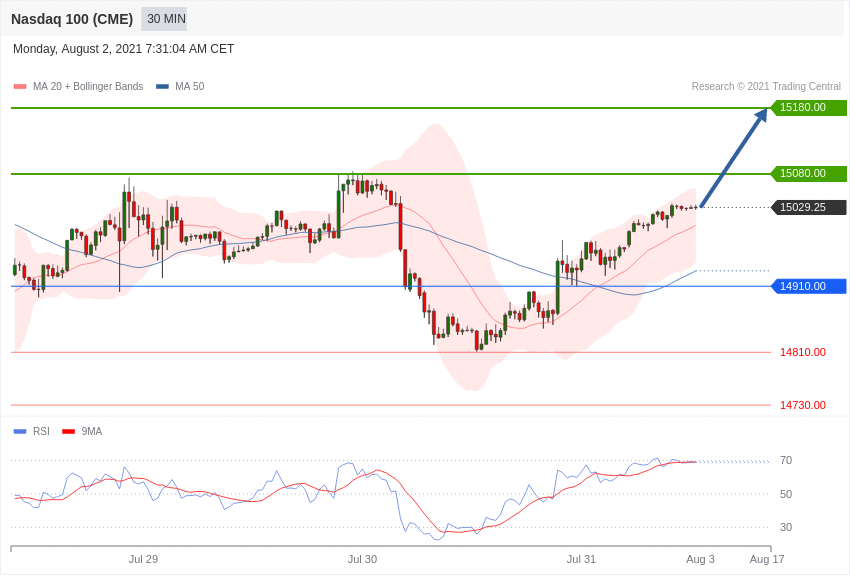
Task: Click the Aug 17 date axis marker
Action: (x=767, y=559)
